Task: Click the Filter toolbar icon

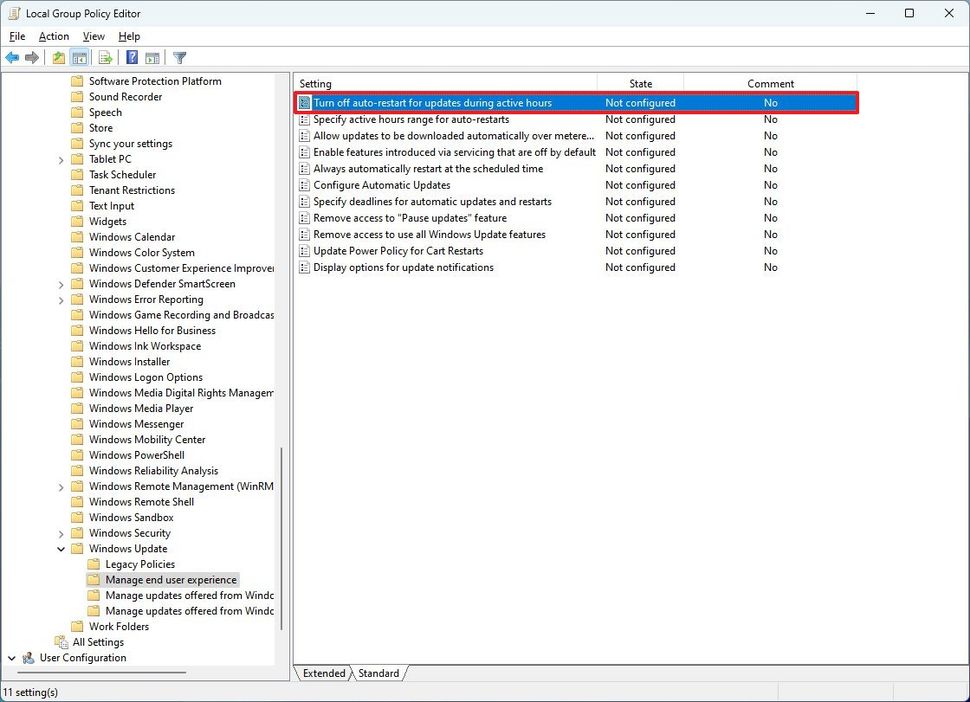Action: pos(179,57)
